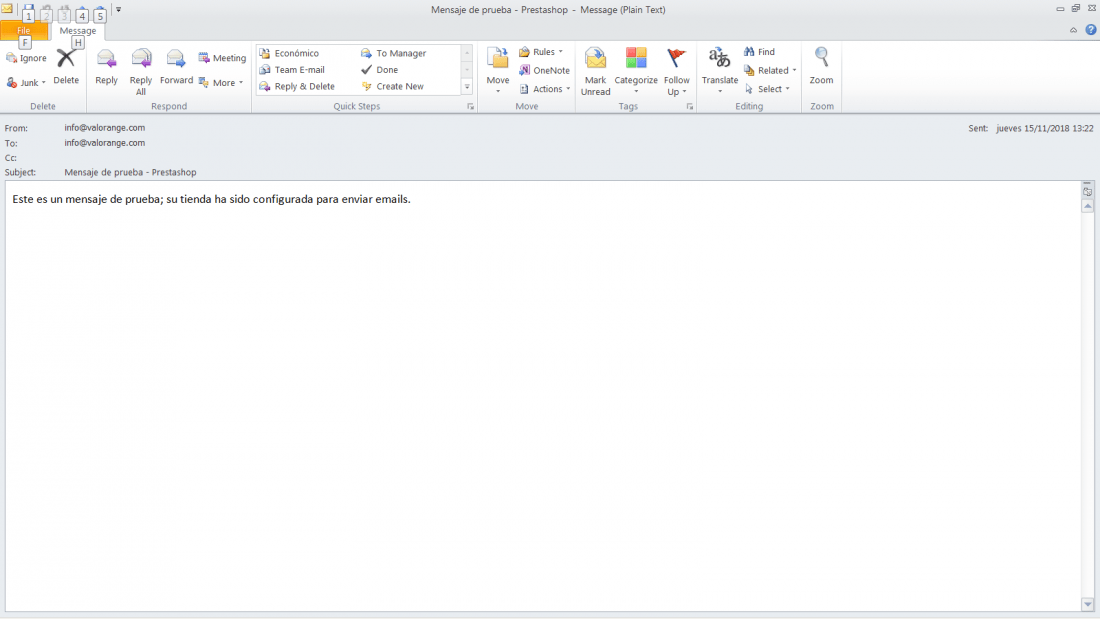The width and height of the screenshot is (1100, 619).
Task: Open the Actions dropdown menu
Action: point(545,89)
